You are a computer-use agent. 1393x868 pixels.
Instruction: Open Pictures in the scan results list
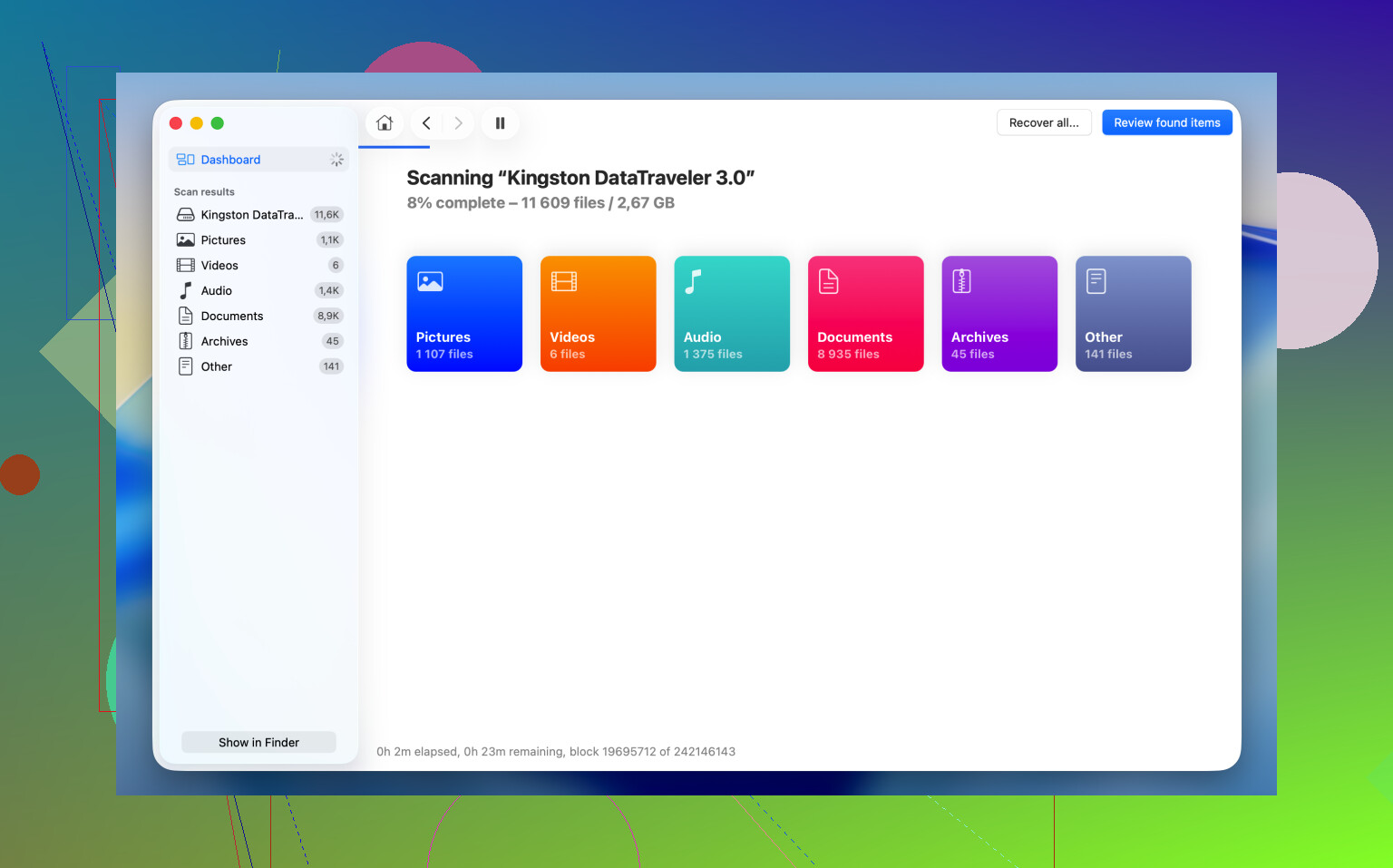258,240
